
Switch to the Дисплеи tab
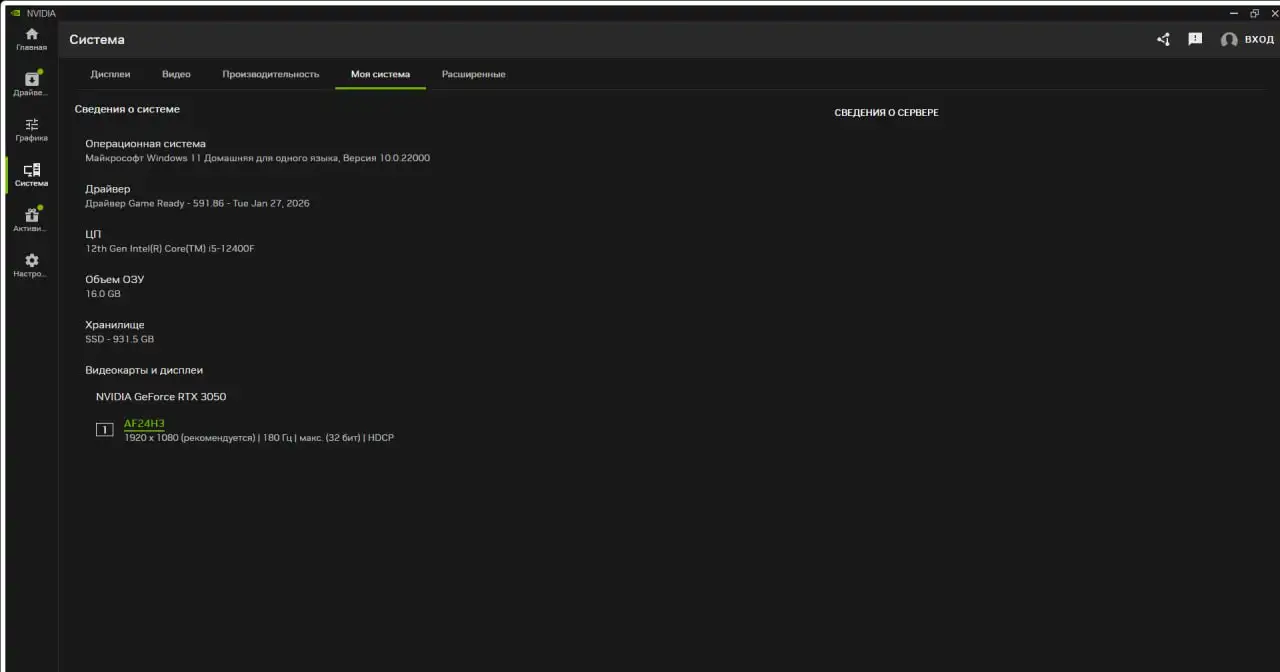(110, 74)
